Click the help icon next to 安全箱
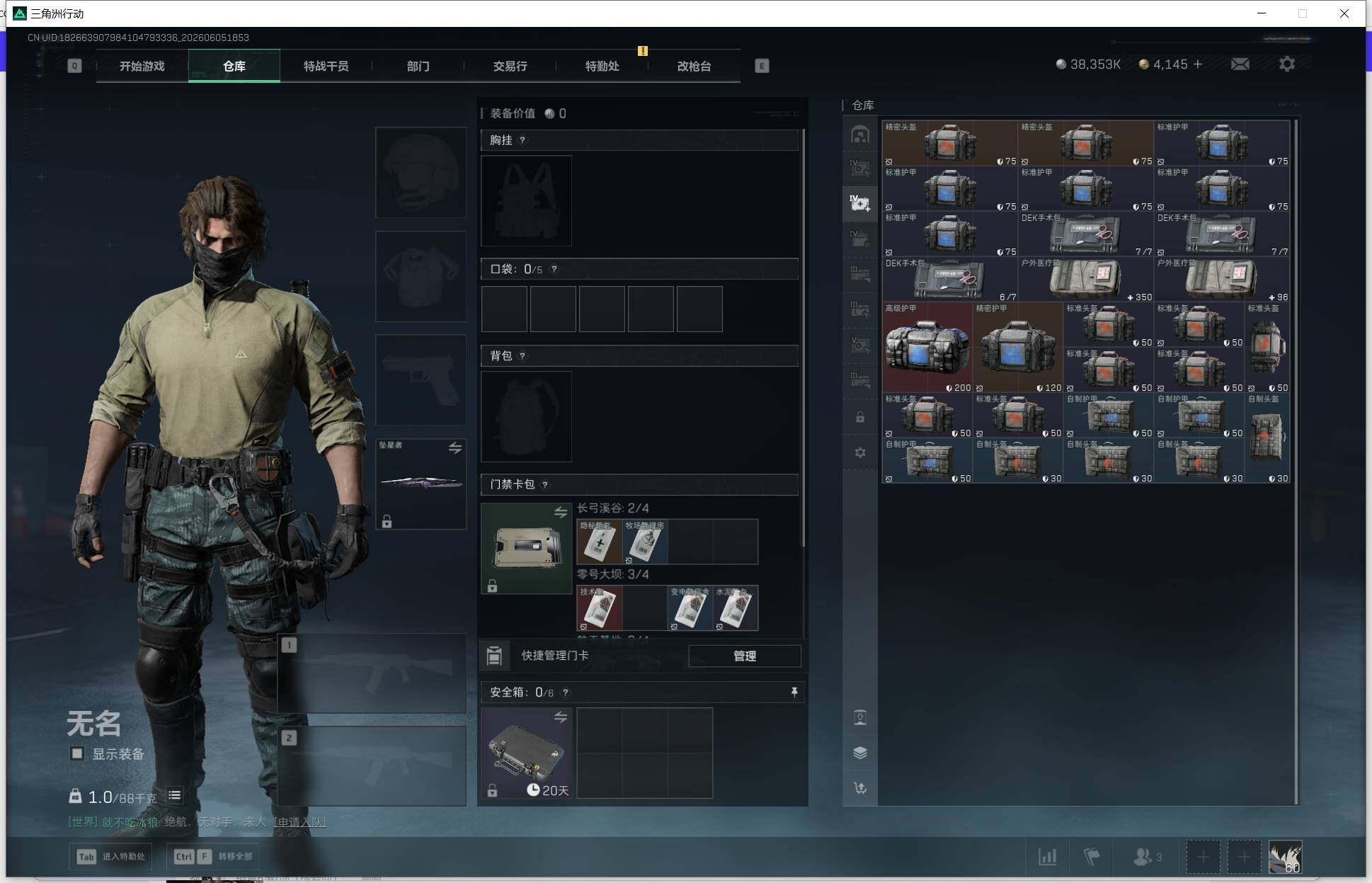This screenshot has width=1372, height=883. click(x=565, y=693)
